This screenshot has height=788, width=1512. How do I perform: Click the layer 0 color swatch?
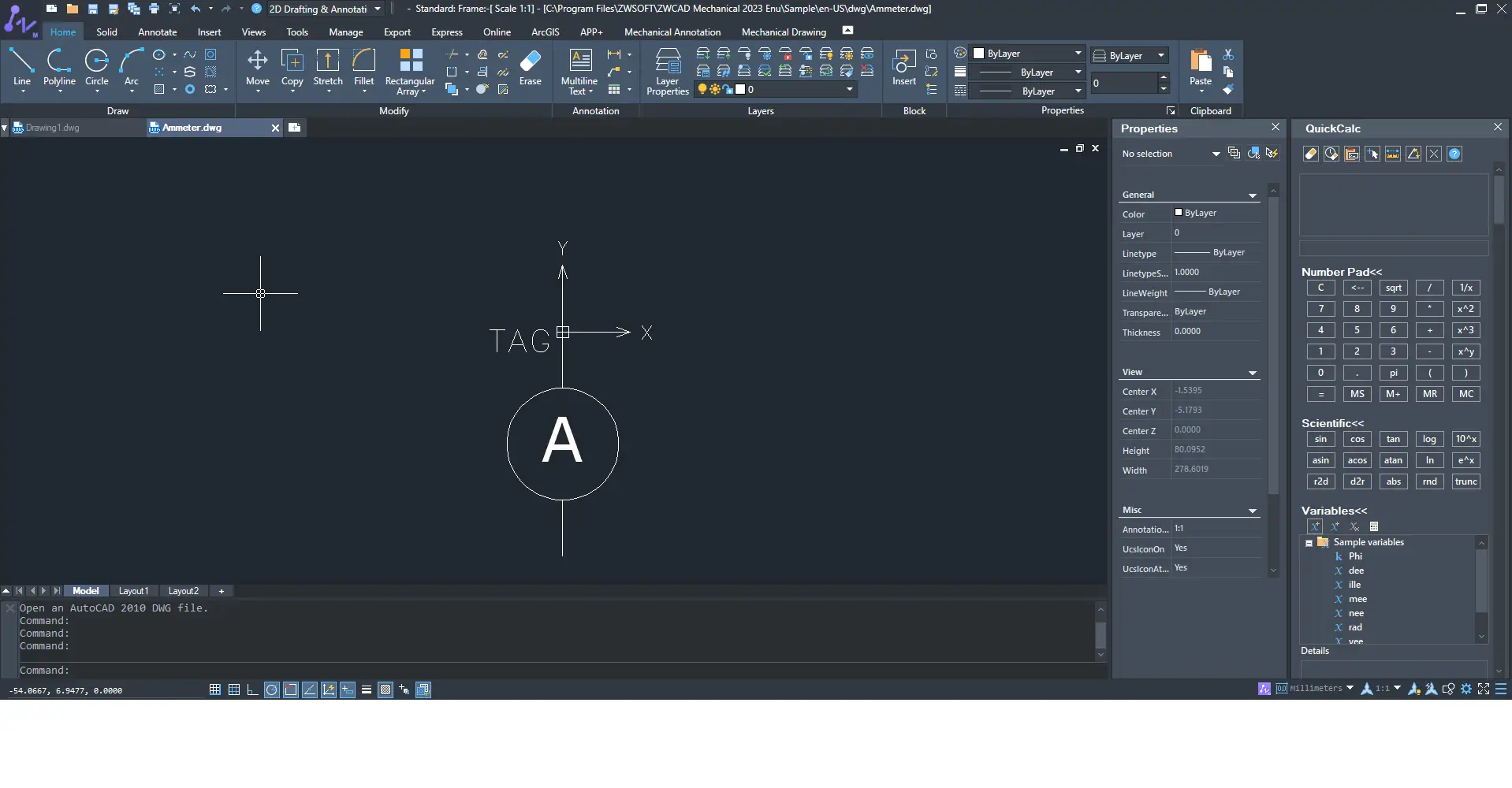pyautogui.click(x=740, y=90)
